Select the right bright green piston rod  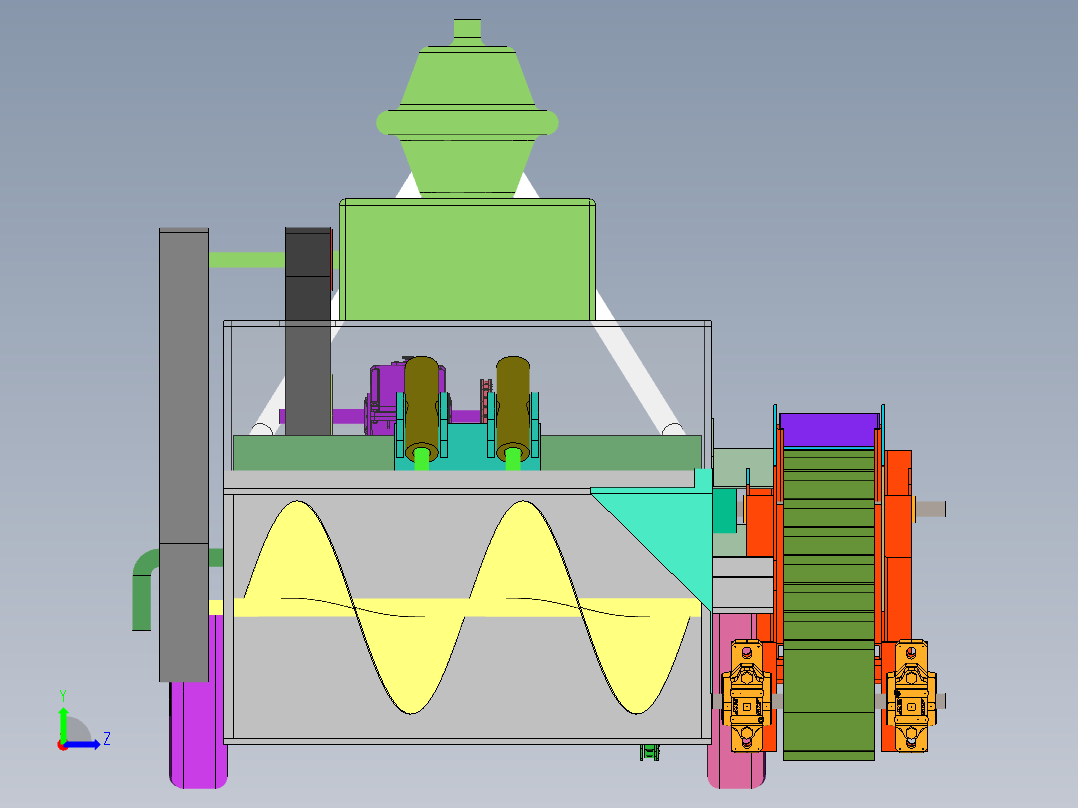(x=513, y=459)
